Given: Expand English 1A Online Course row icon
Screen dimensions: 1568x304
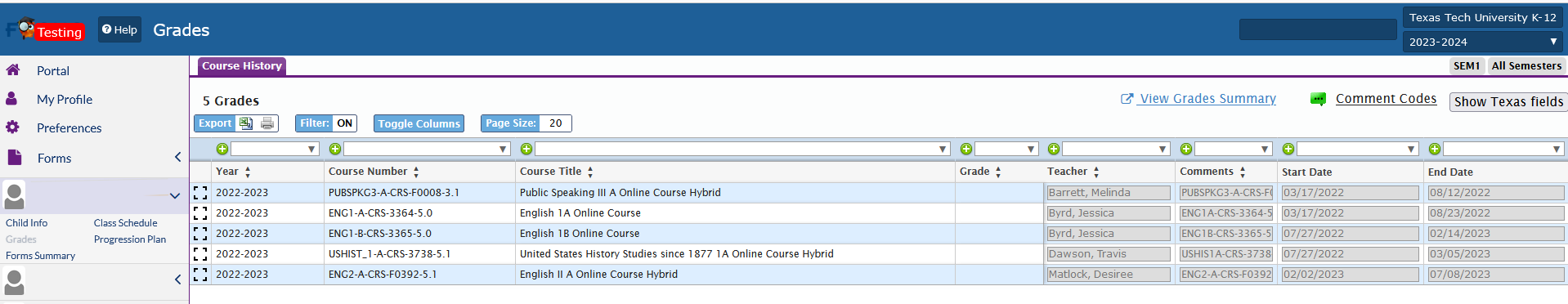Looking at the screenshot, I should click(x=200, y=213).
